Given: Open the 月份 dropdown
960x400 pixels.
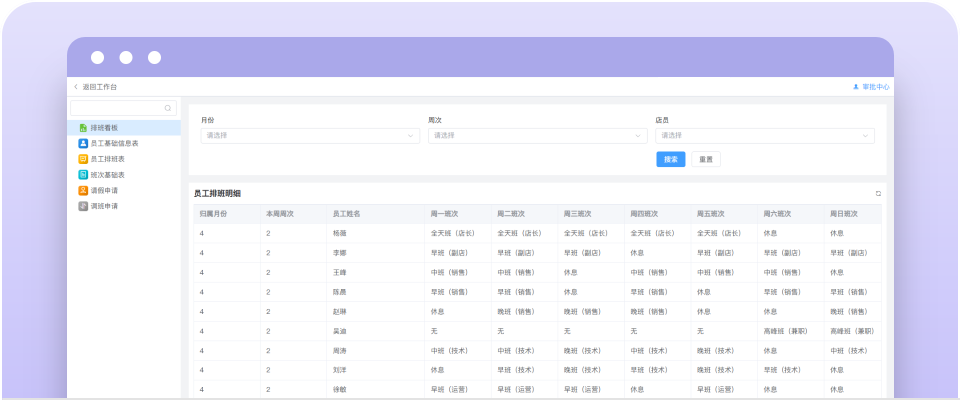Looking at the screenshot, I should pyautogui.click(x=310, y=136).
